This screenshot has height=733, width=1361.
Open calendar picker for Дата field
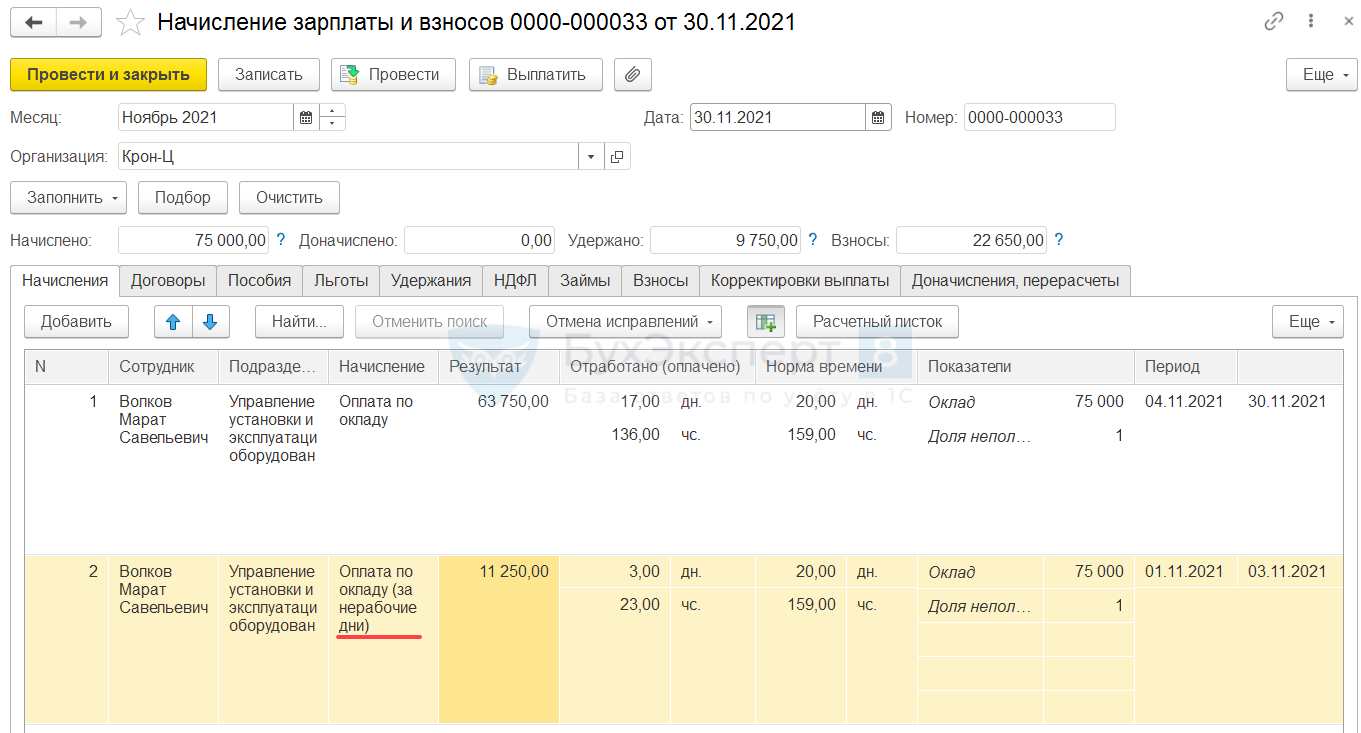click(x=877, y=118)
